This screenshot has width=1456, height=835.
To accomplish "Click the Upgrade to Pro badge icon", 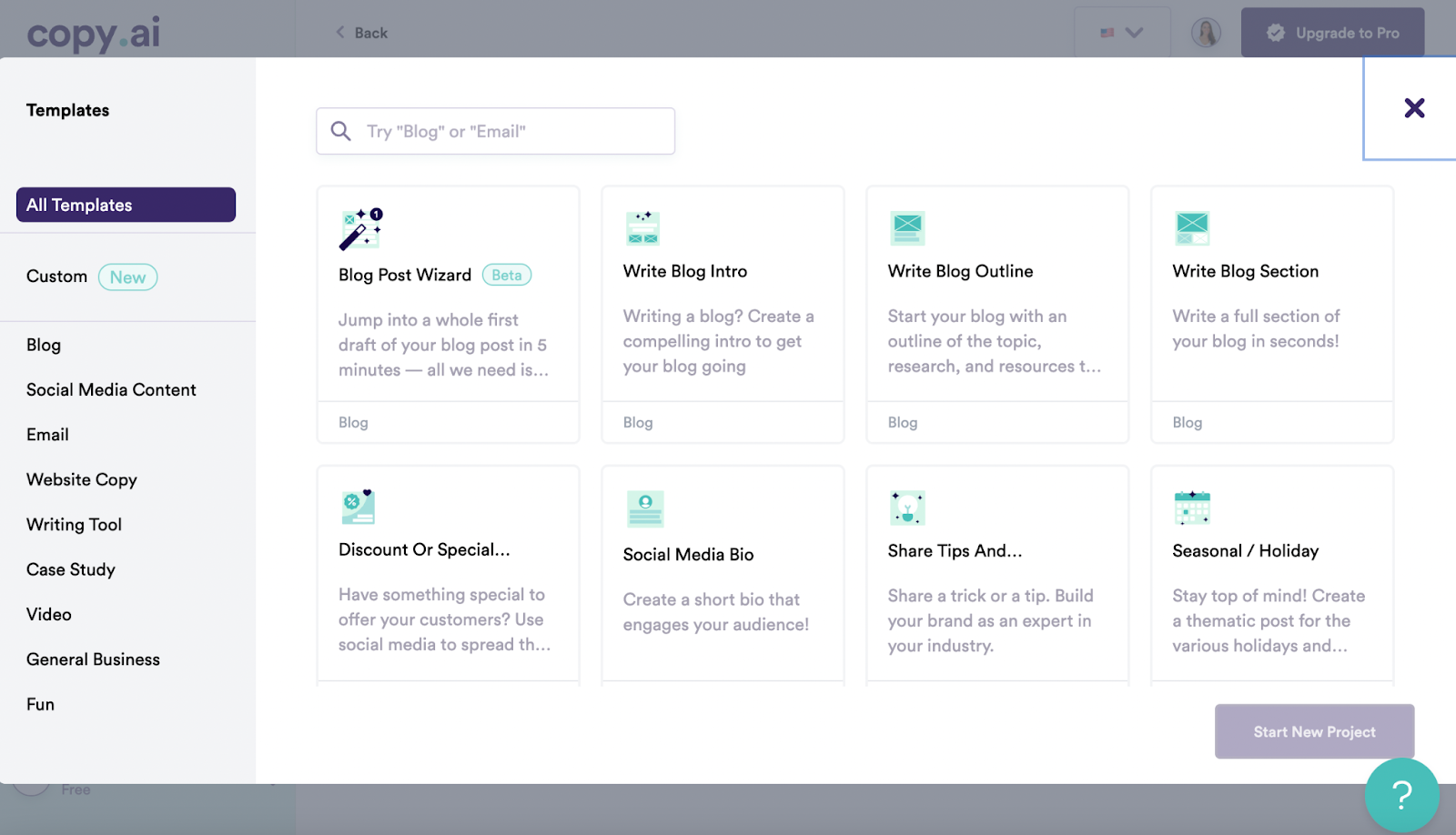I will [x=1276, y=33].
